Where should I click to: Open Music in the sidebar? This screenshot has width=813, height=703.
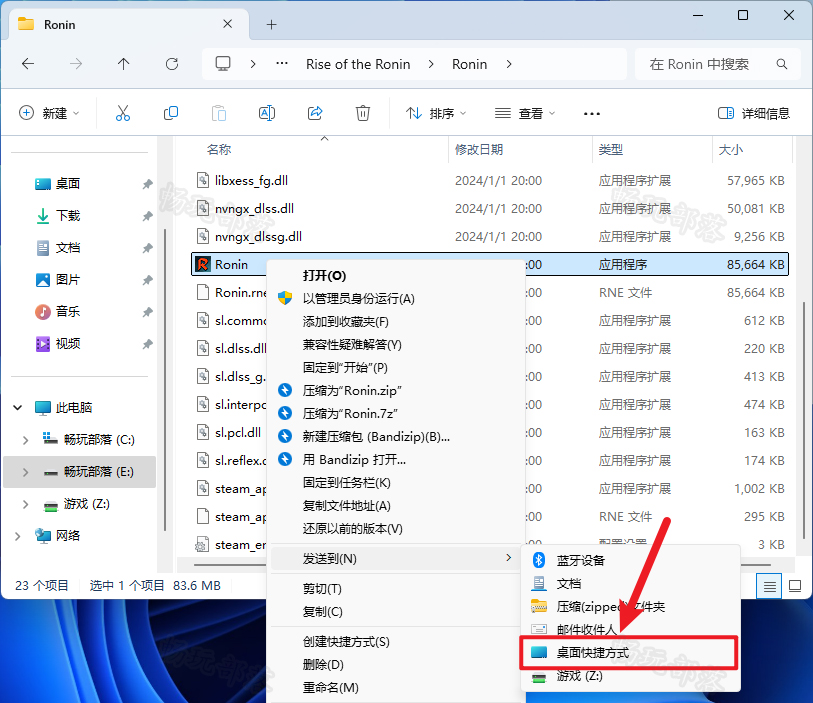(x=67, y=312)
